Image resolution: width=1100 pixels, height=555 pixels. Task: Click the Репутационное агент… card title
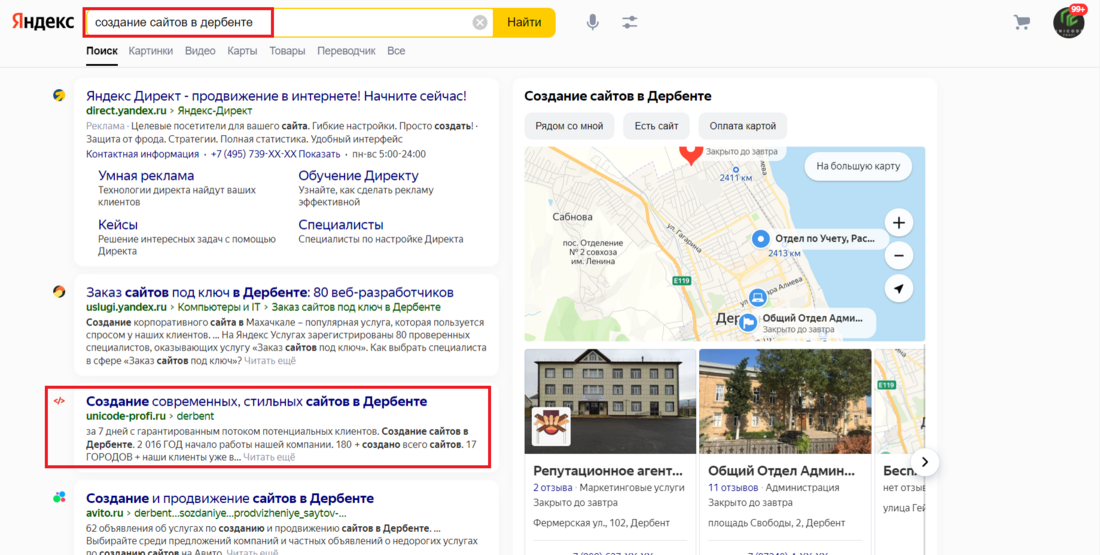click(608, 471)
